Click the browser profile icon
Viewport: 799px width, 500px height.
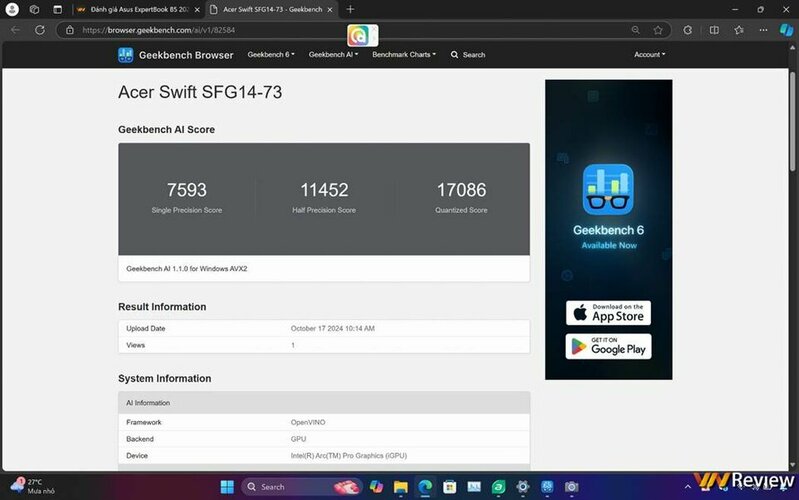[x=12, y=9]
